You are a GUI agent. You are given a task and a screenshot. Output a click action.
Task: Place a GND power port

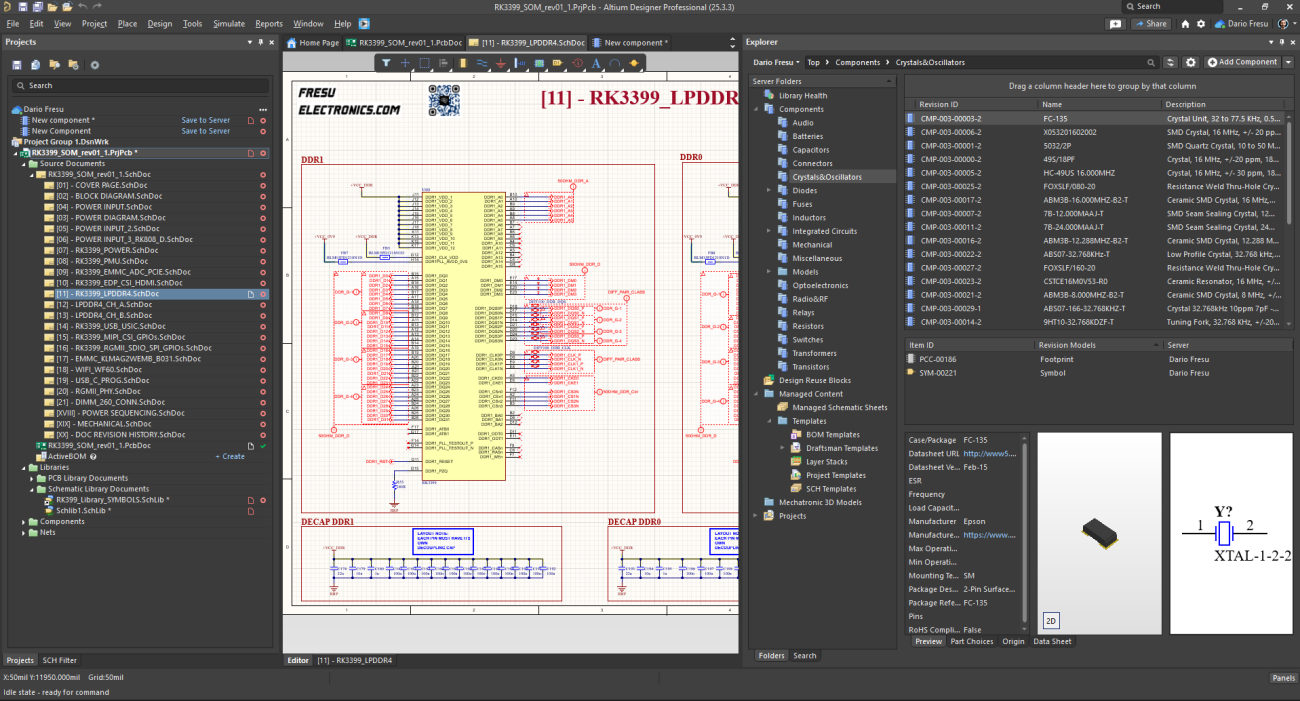(x=501, y=63)
